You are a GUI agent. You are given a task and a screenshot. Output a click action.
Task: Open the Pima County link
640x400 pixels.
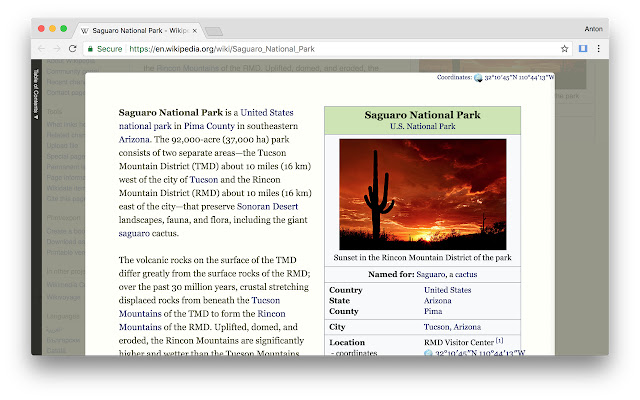207,127
